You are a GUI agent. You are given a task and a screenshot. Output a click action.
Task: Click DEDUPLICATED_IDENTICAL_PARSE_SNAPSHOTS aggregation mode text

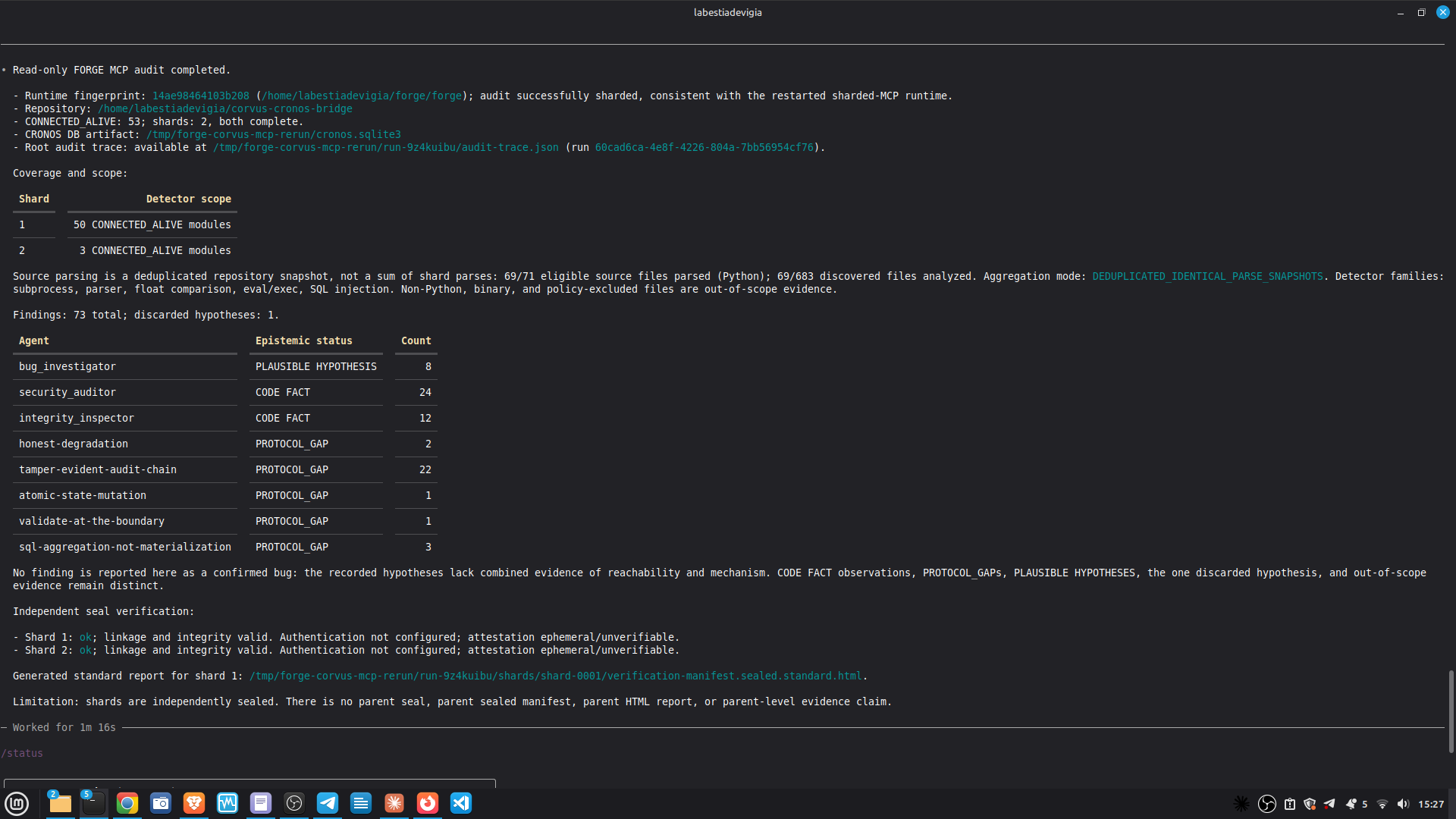click(1208, 276)
